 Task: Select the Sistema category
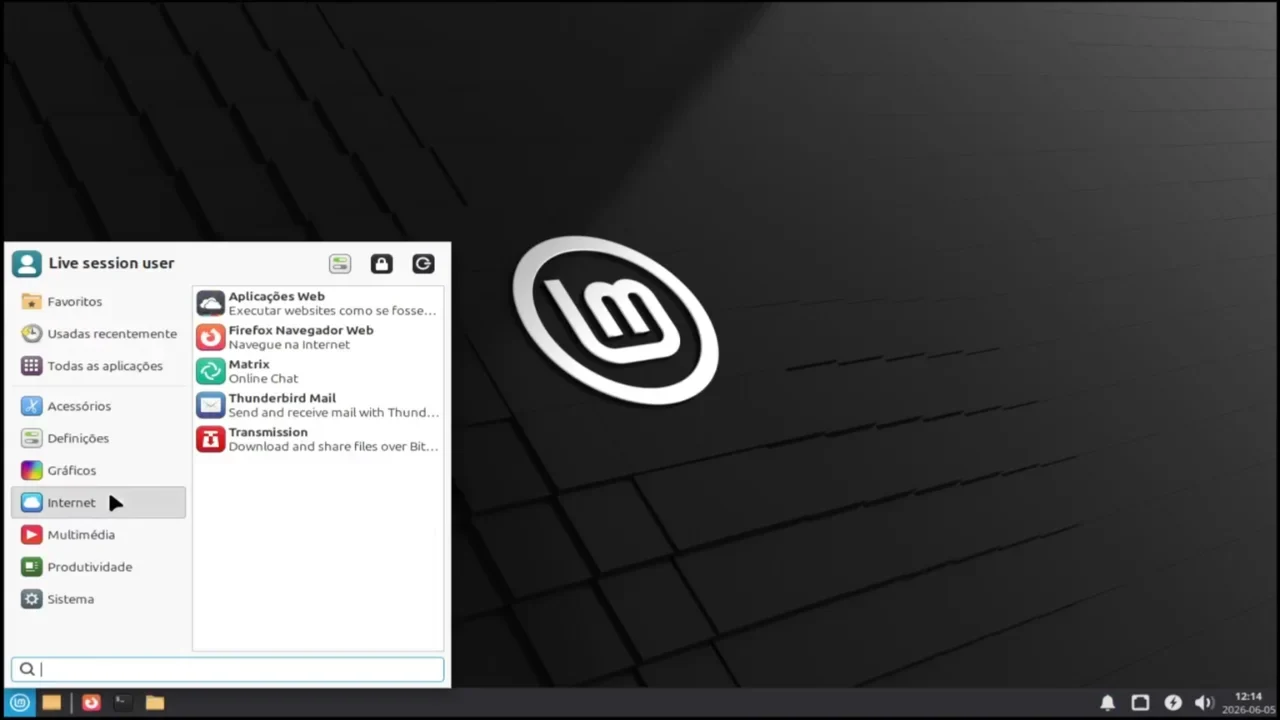tap(98, 599)
